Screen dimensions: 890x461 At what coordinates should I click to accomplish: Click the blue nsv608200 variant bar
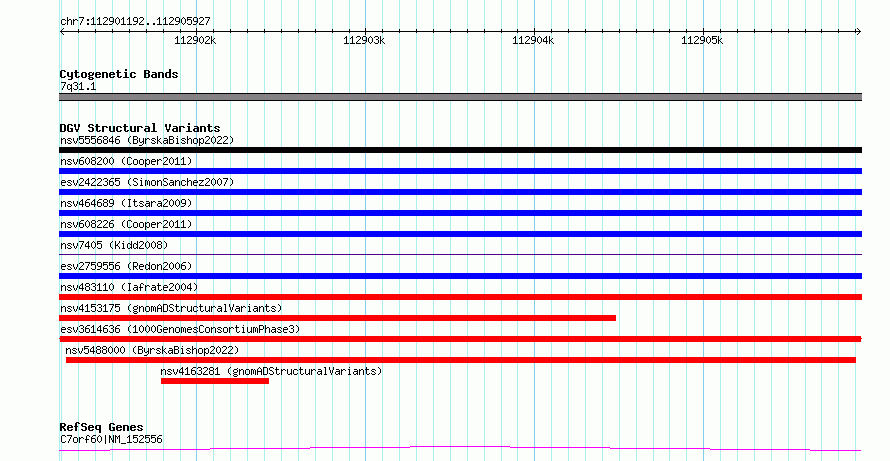460,171
